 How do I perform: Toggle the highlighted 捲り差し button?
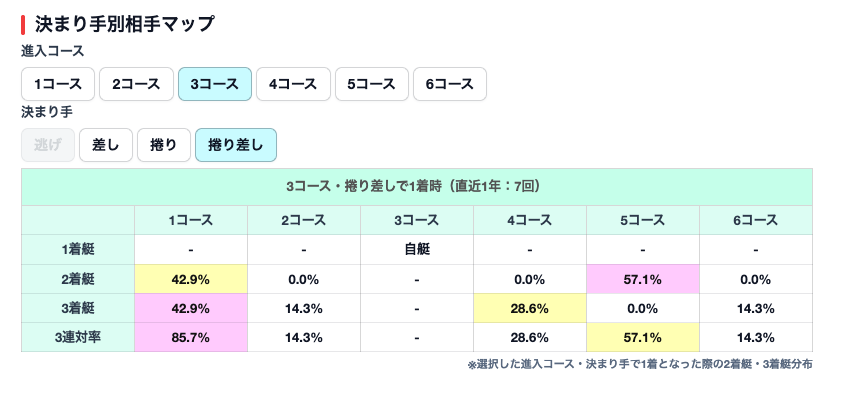236,145
